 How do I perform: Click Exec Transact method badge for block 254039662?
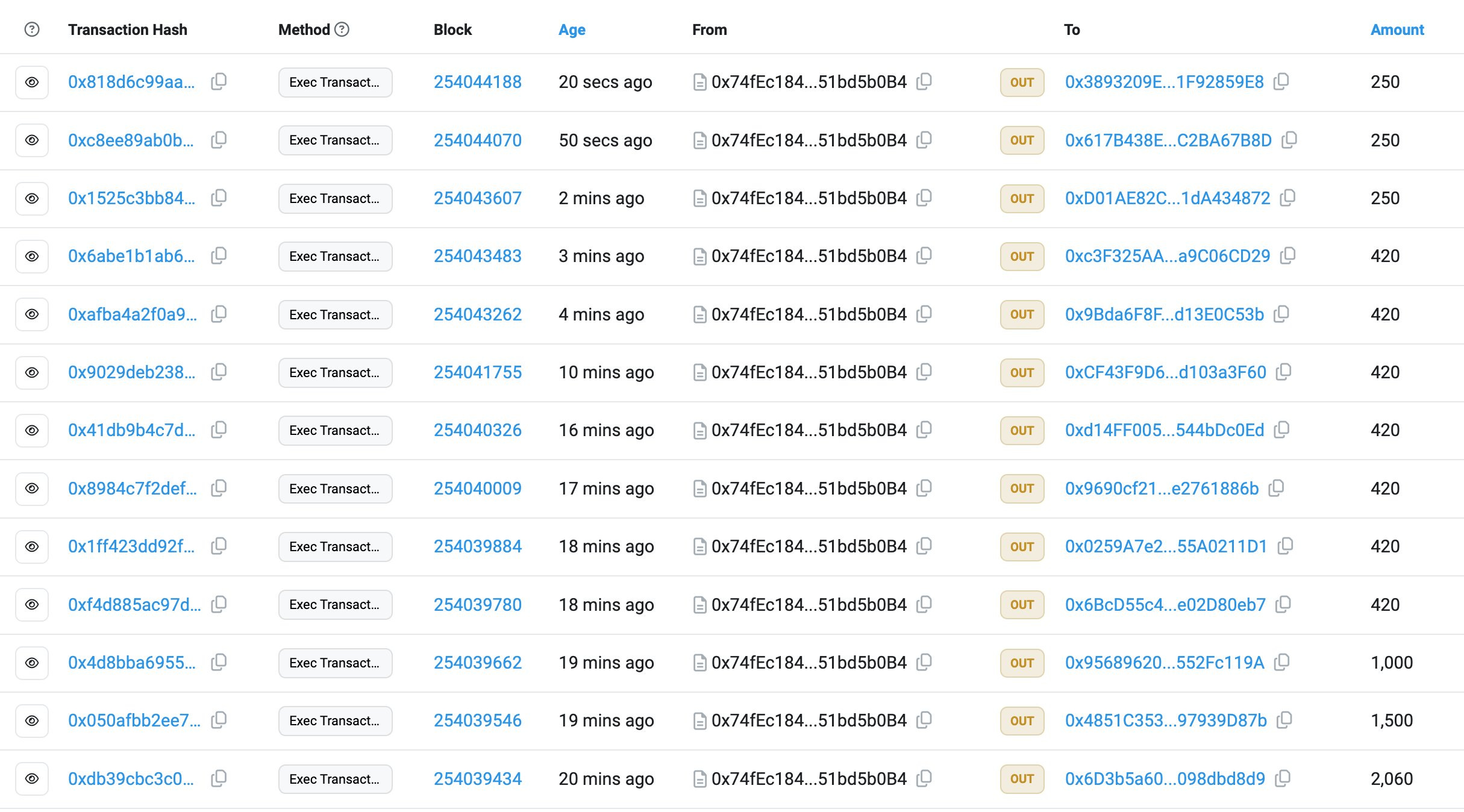335,663
